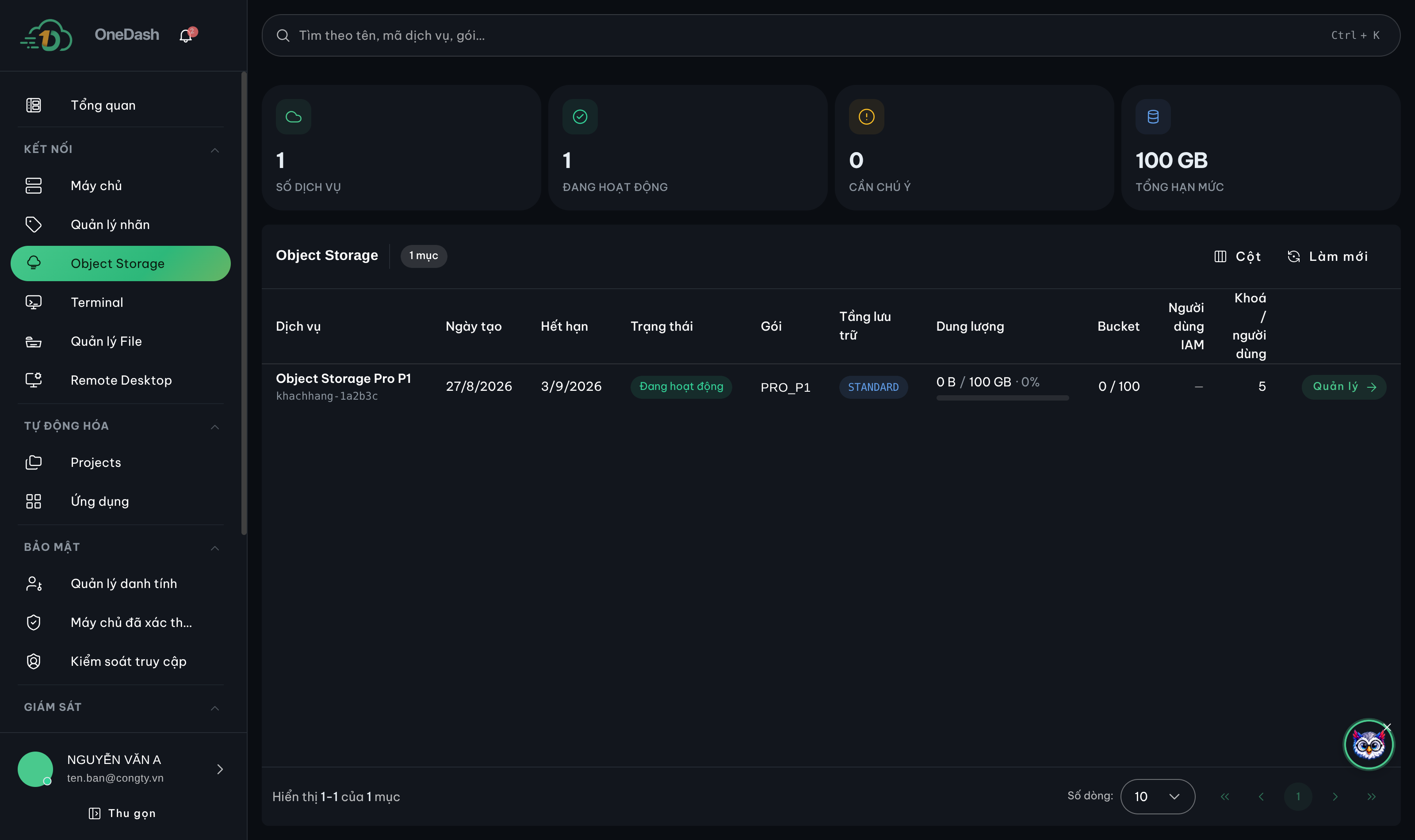Collapse the Kết nối section

pos(214,150)
